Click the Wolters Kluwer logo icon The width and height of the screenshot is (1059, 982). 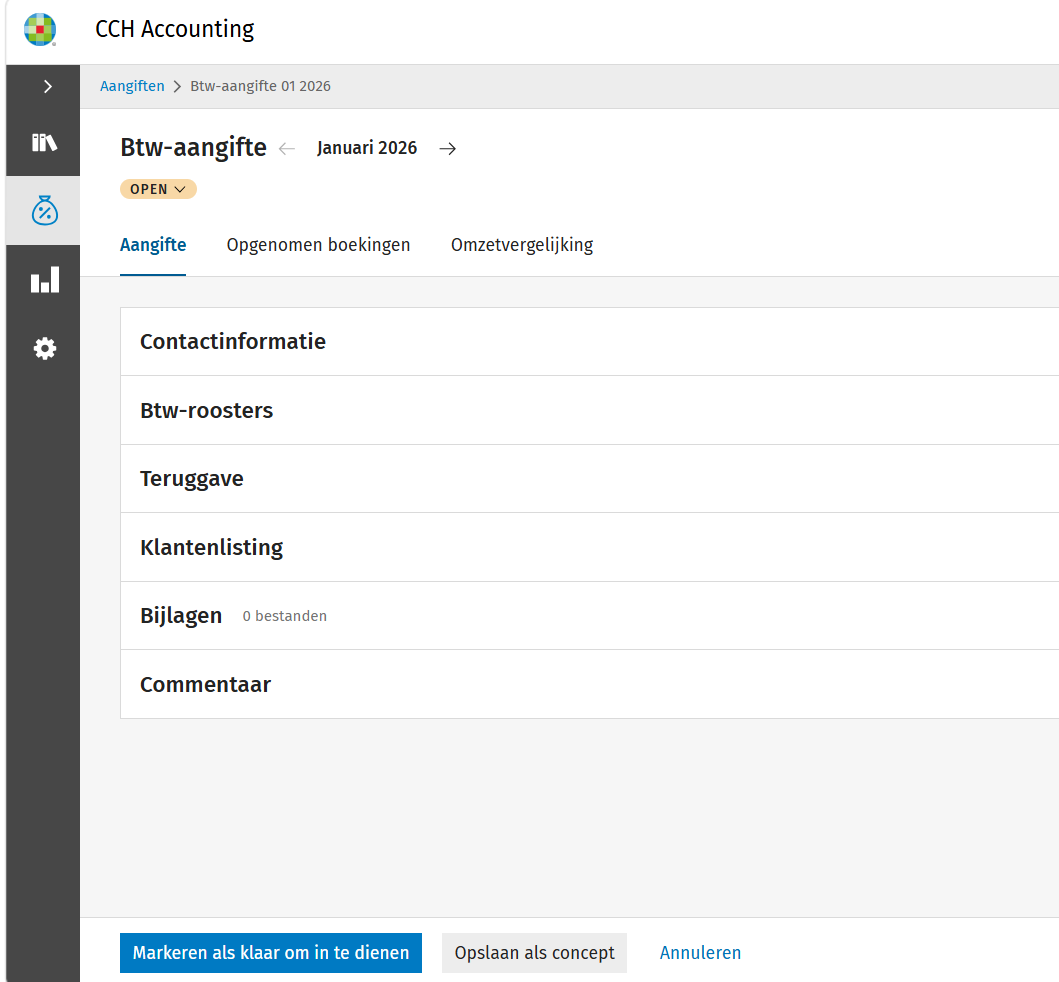click(40, 30)
